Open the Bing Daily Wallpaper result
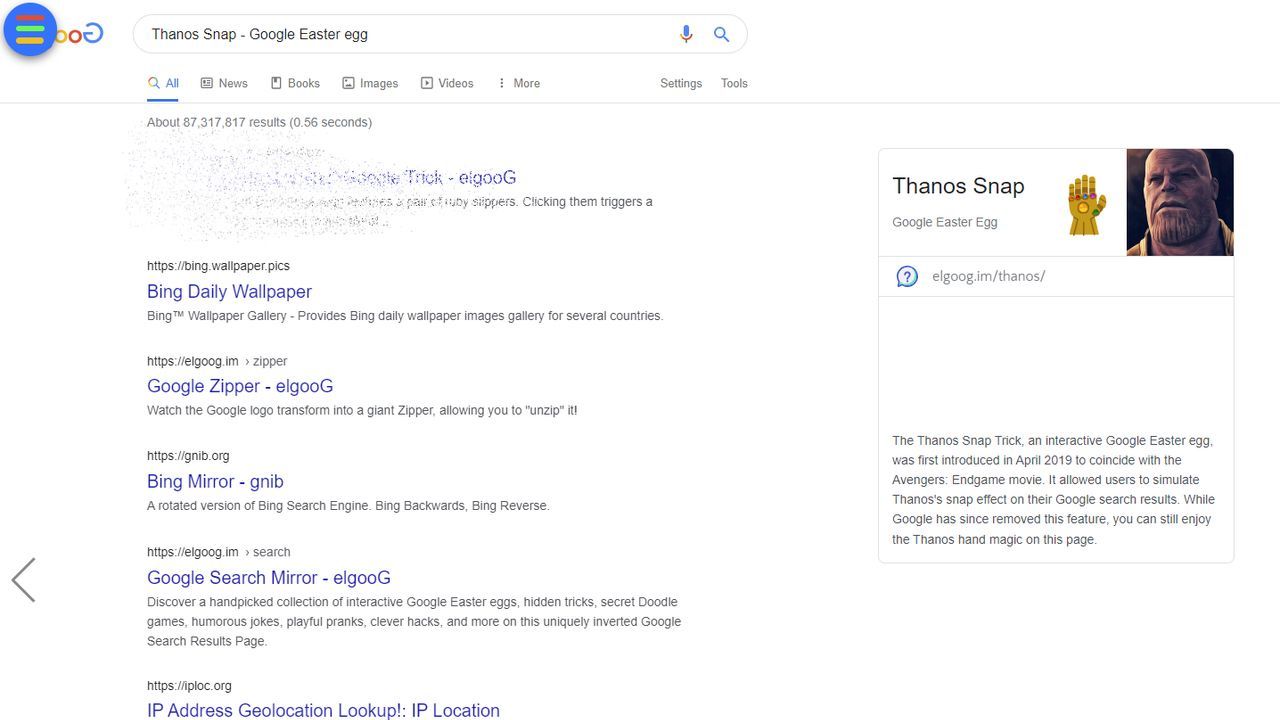1280x720 pixels. (x=229, y=291)
